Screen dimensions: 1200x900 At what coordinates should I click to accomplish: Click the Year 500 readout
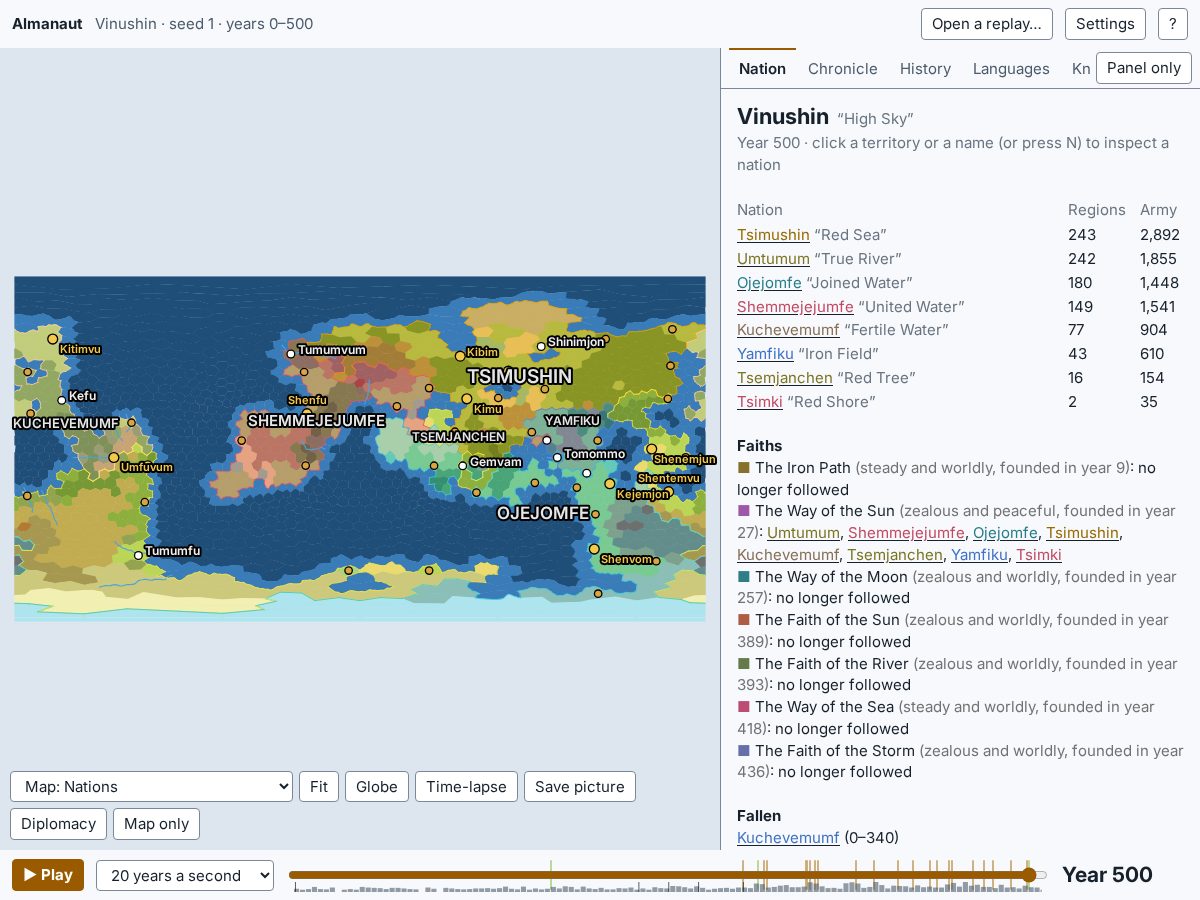[1107, 875]
